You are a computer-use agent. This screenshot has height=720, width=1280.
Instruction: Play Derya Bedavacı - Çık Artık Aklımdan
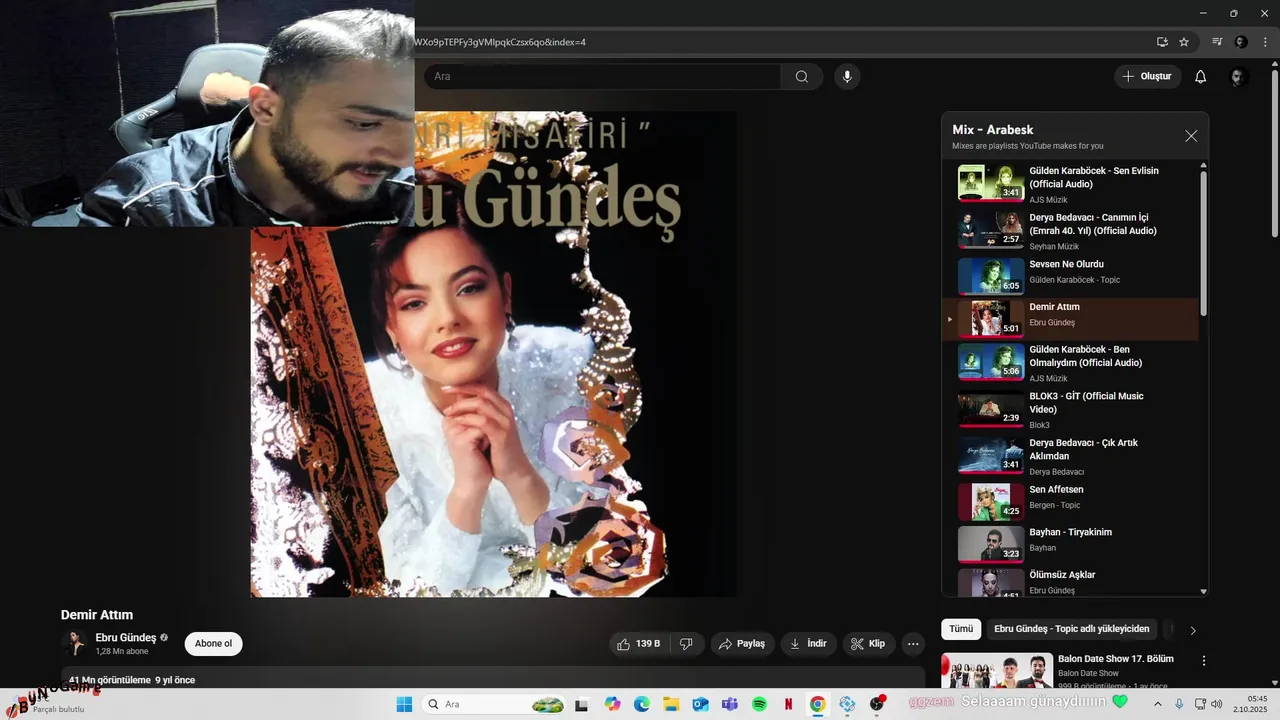click(x=1070, y=456)
